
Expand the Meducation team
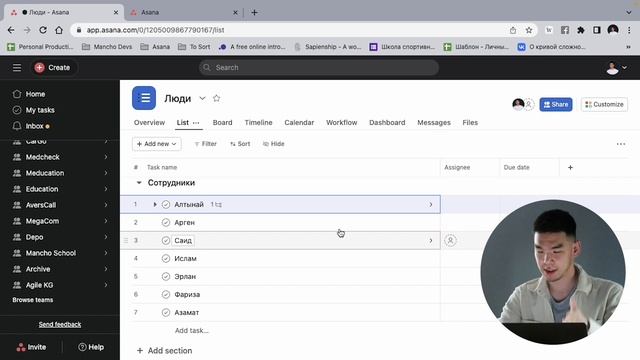[x=106, y=173]
